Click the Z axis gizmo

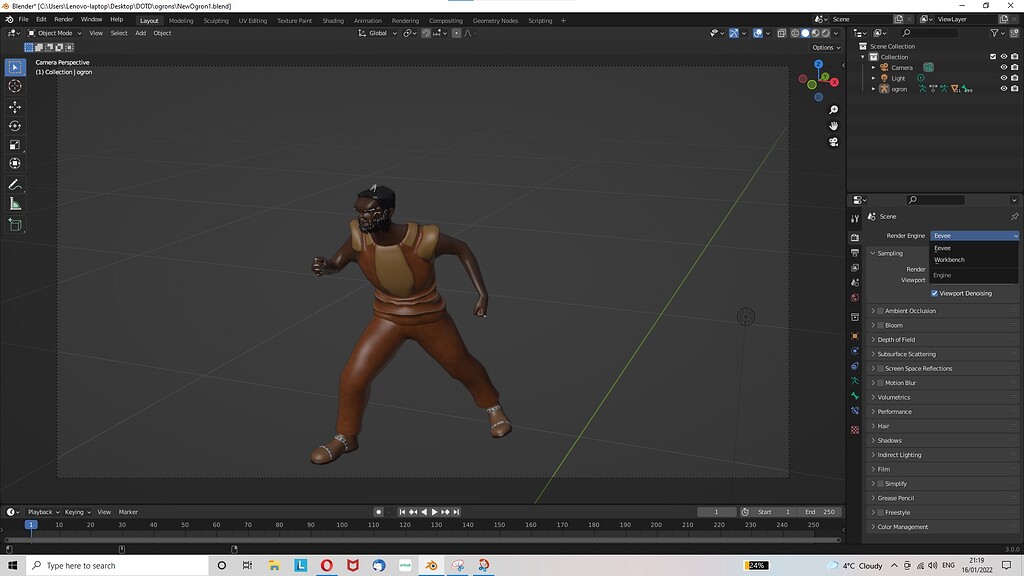818,65
